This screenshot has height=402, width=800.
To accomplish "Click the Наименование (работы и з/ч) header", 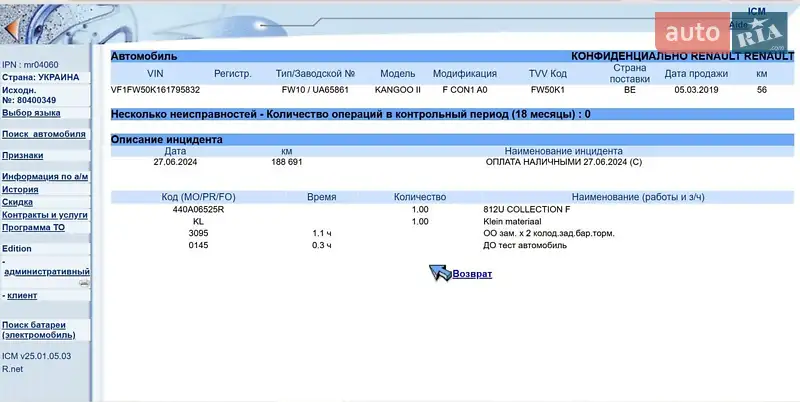I will [x=638, y=197].
